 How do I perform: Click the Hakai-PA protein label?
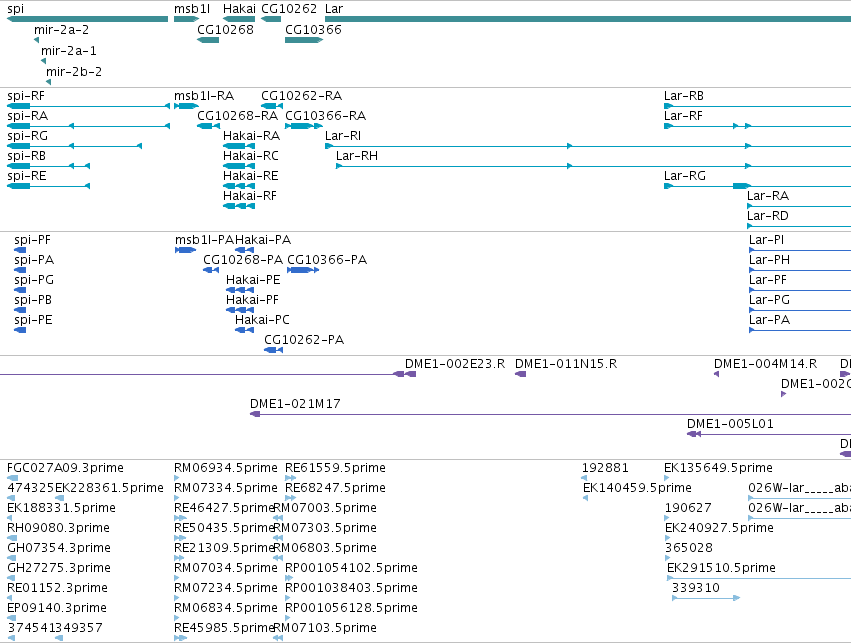tap(263, 240)
